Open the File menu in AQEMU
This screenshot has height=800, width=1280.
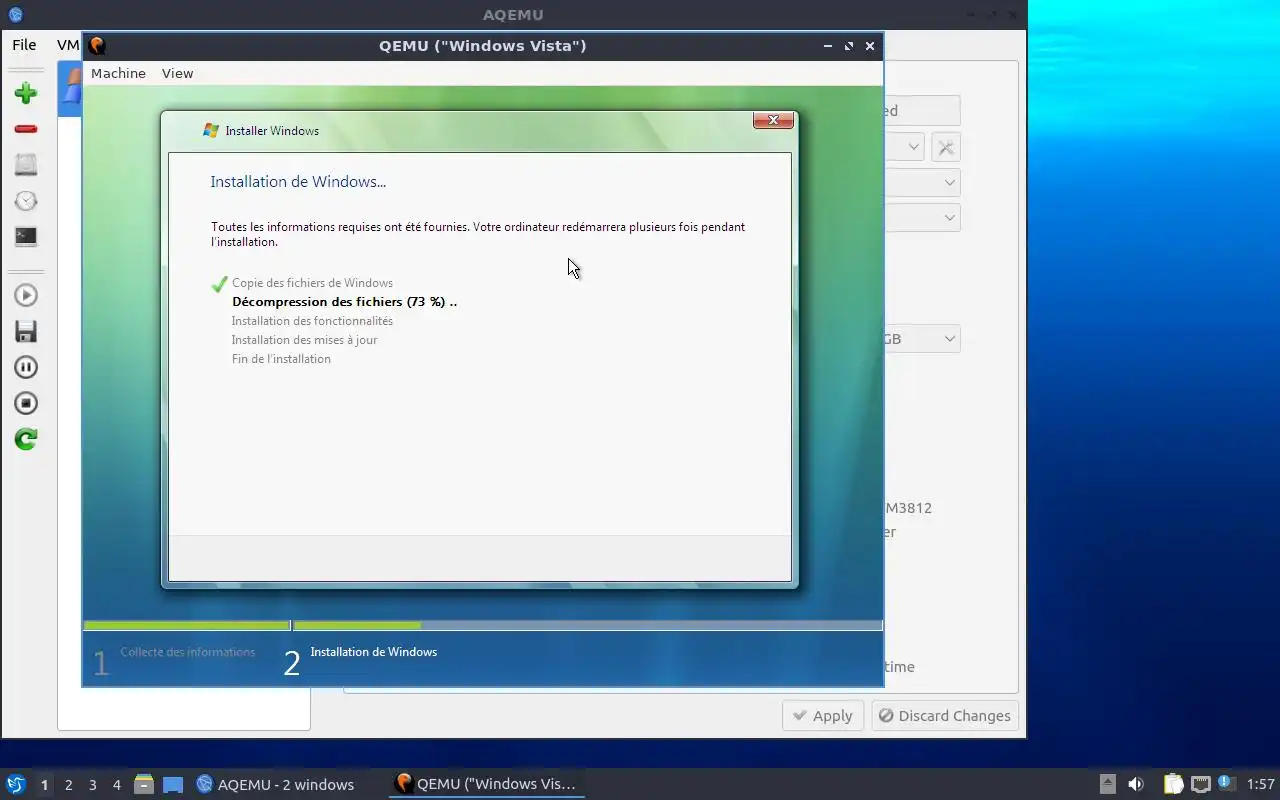coord(24,45)
